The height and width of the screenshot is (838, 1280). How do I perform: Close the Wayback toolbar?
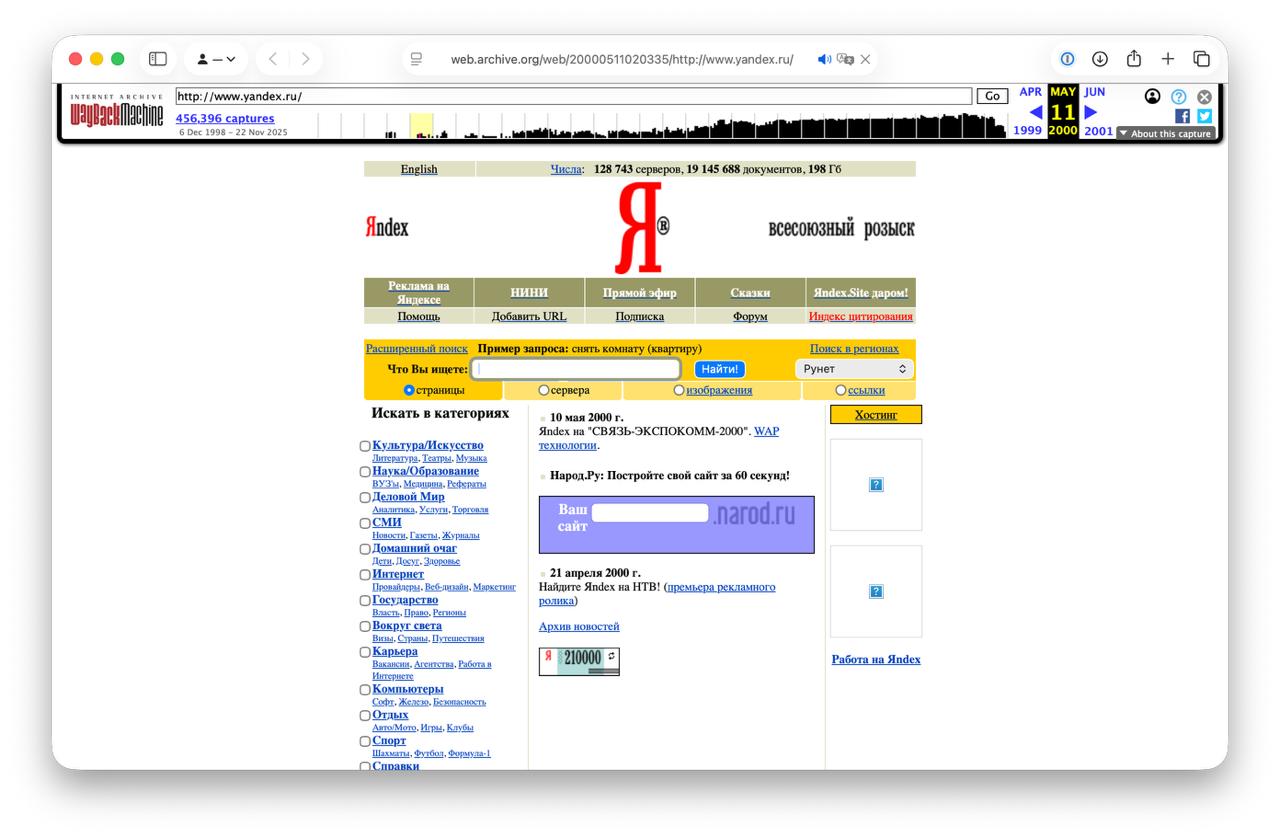pos(1204,96)
